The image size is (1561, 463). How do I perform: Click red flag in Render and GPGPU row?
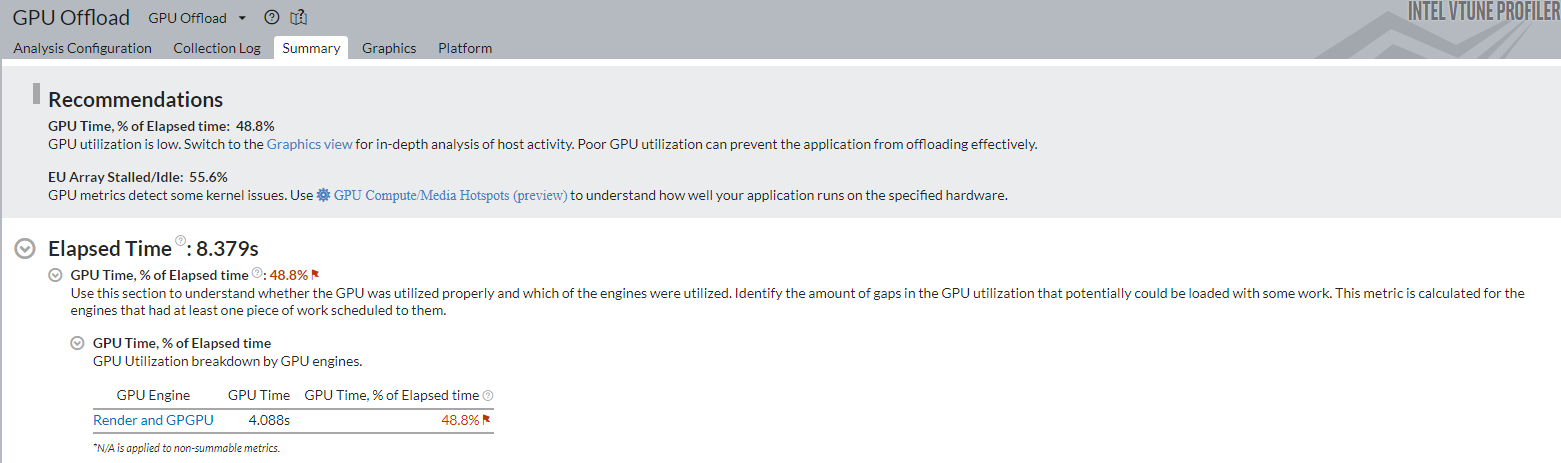[487, 420]
